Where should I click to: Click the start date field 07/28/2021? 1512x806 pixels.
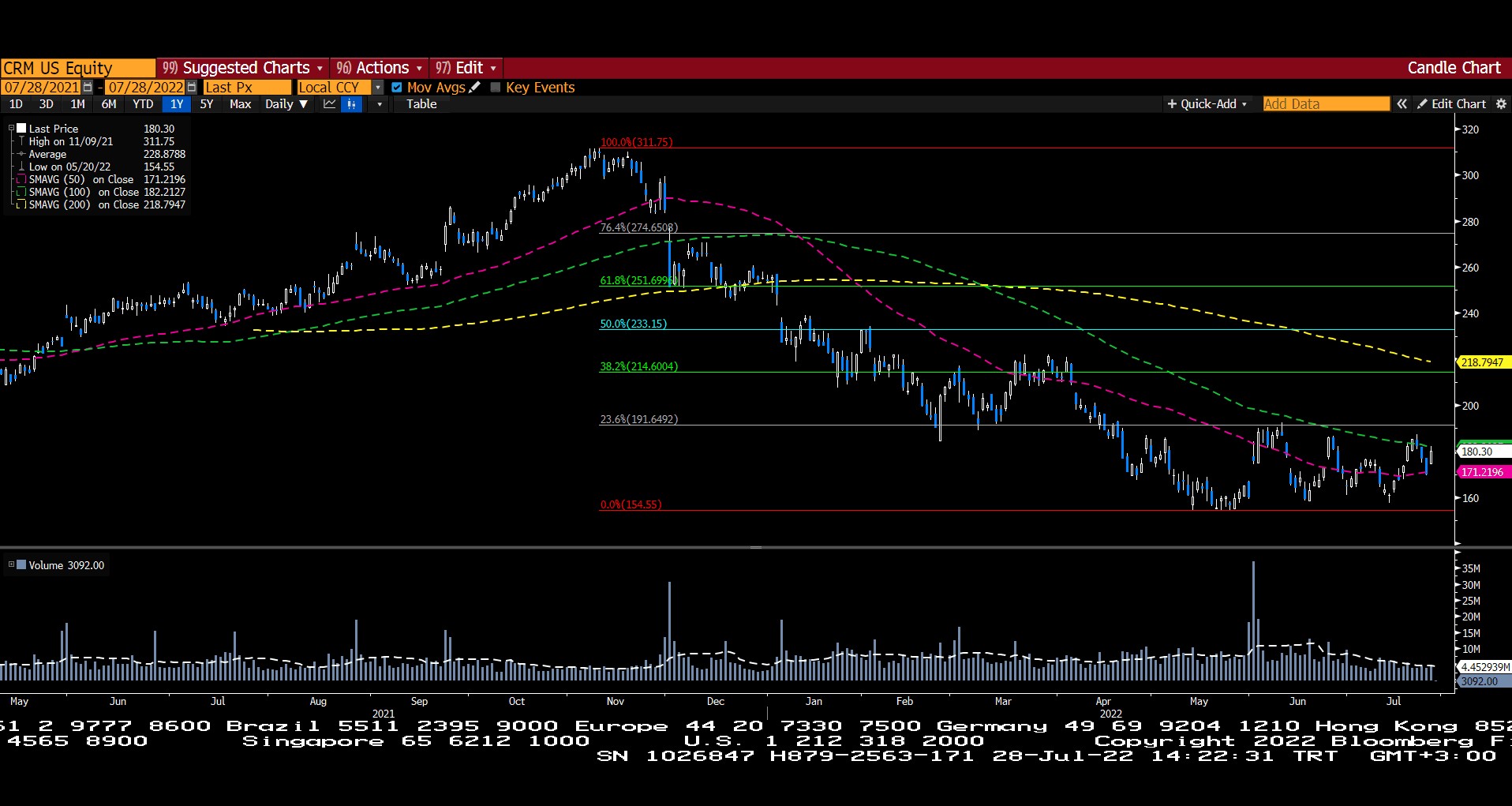(41, 88)
